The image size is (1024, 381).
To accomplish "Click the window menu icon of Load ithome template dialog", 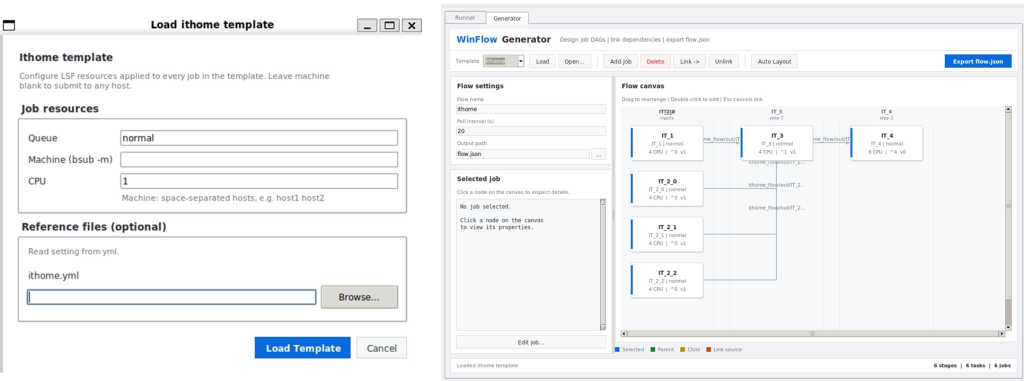I will 9,25.
